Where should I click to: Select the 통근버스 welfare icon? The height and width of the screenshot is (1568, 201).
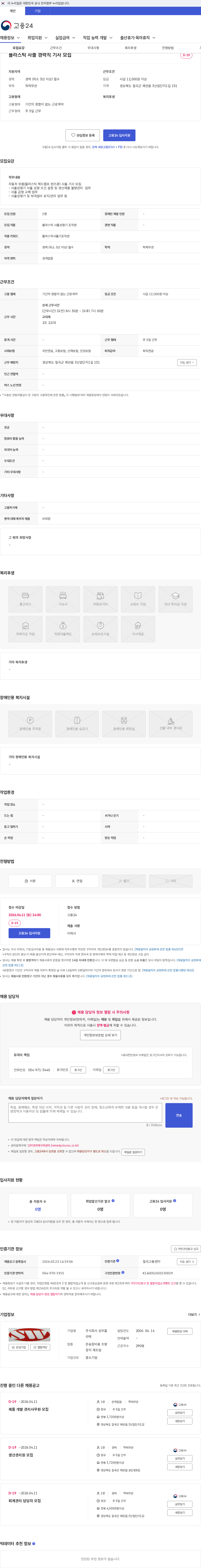coord(26,599)
